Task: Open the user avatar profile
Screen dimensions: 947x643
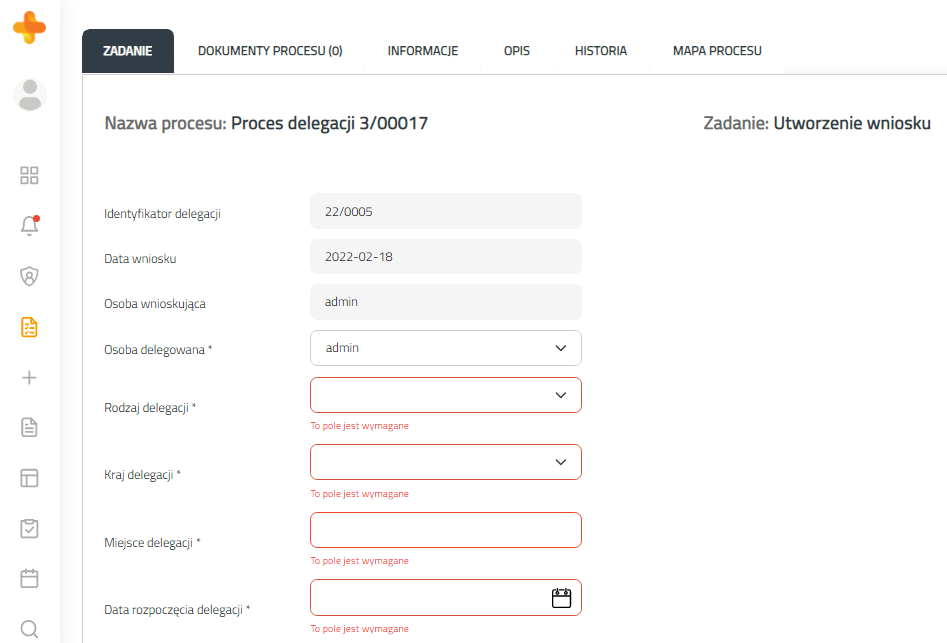Action: tap(30, 94)
